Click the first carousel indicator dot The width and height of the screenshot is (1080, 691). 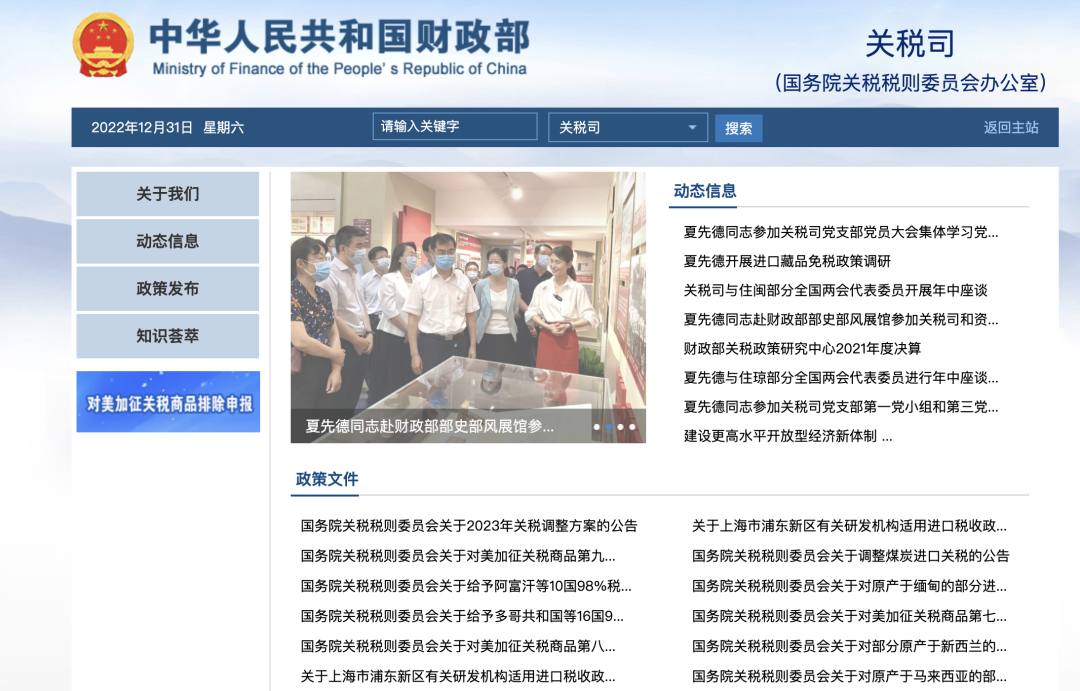pos(597,427)
